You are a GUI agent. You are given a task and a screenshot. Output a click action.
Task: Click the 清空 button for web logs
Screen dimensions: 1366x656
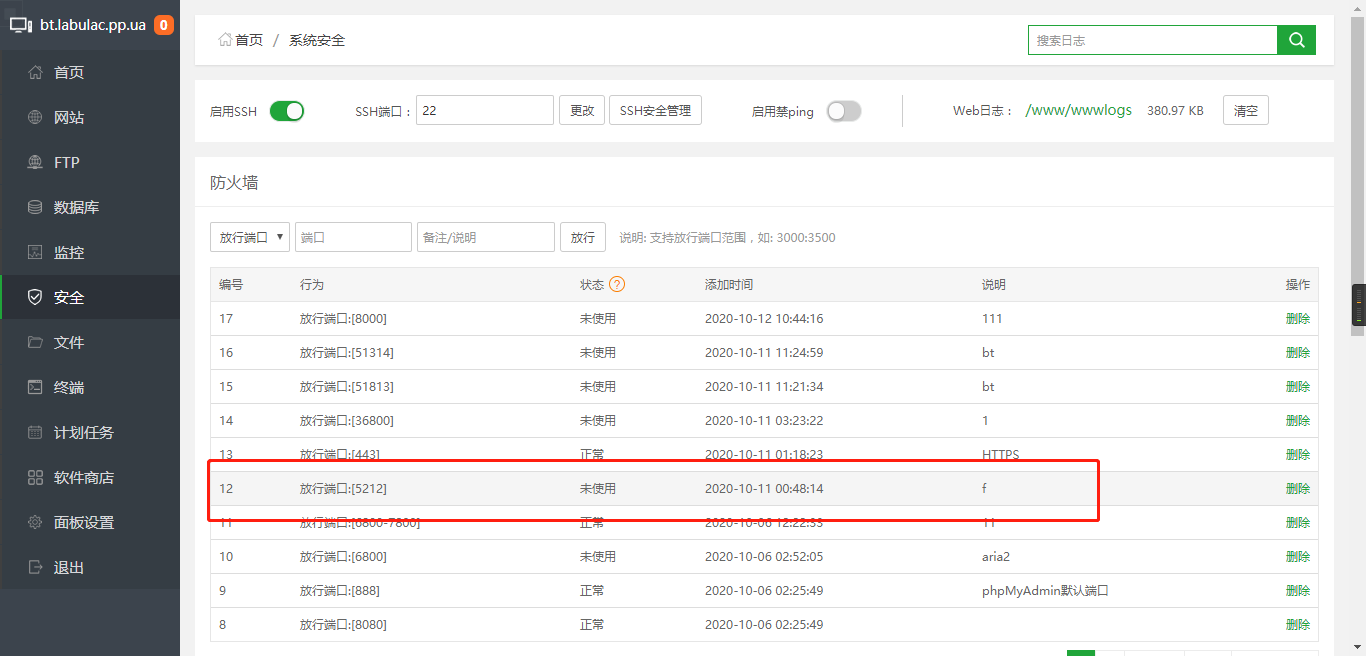(1245, 110)
